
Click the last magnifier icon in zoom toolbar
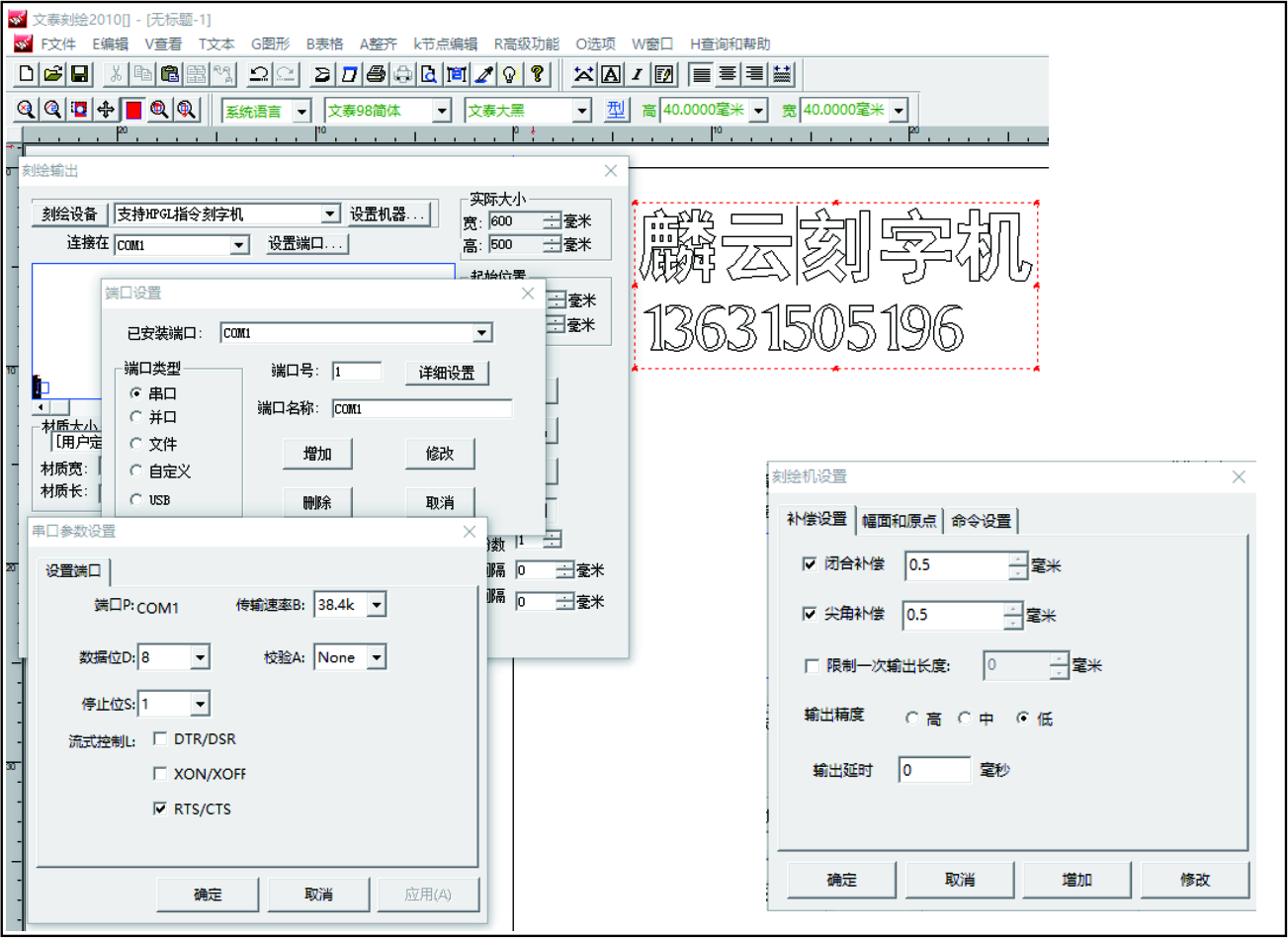187,110
